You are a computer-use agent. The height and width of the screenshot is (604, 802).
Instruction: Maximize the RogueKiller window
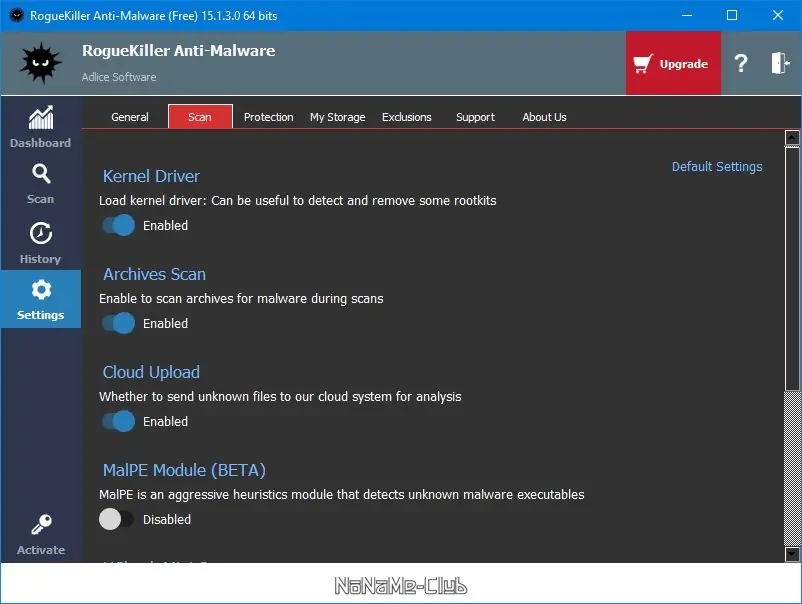click(x=732, y=15)
